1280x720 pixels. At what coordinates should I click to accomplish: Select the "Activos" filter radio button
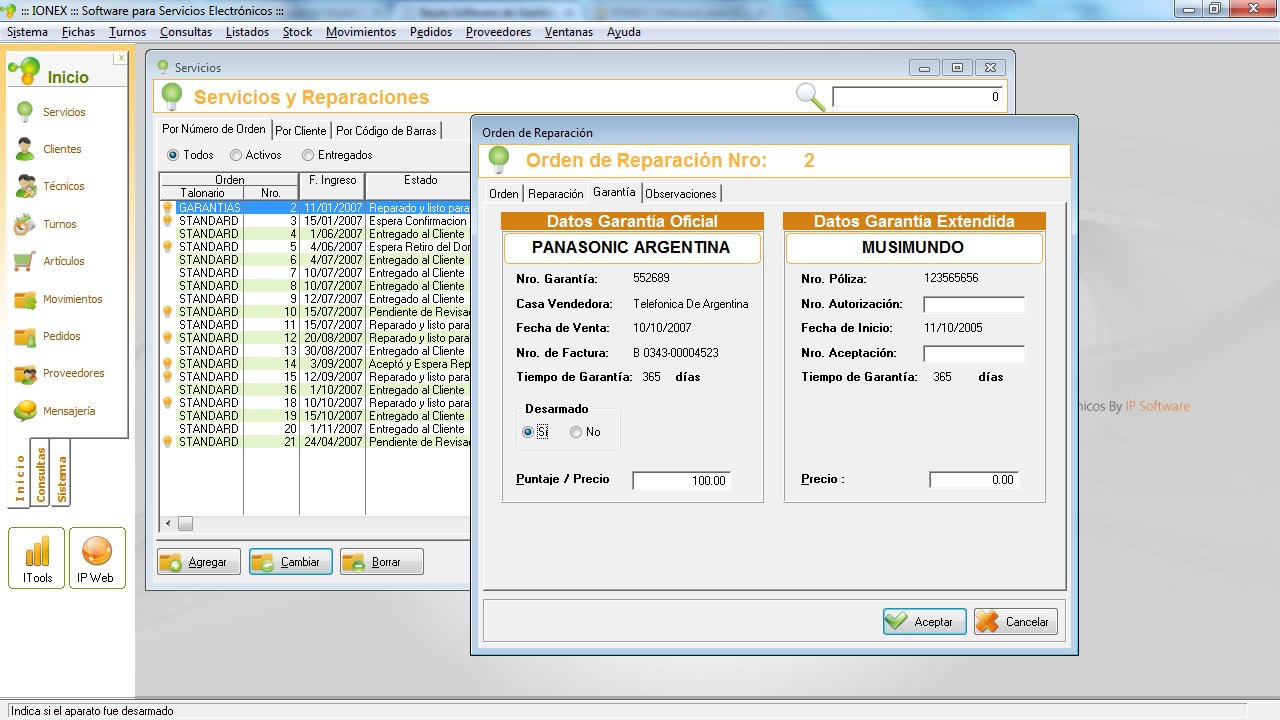click(236, 155)
